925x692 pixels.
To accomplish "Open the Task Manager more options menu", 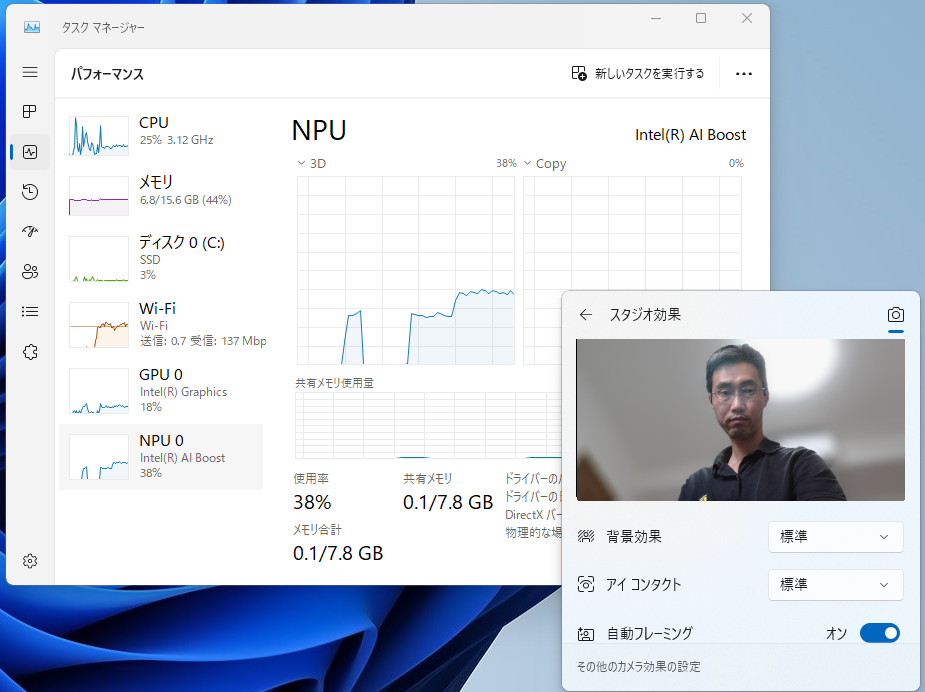I will pos(743,73).
